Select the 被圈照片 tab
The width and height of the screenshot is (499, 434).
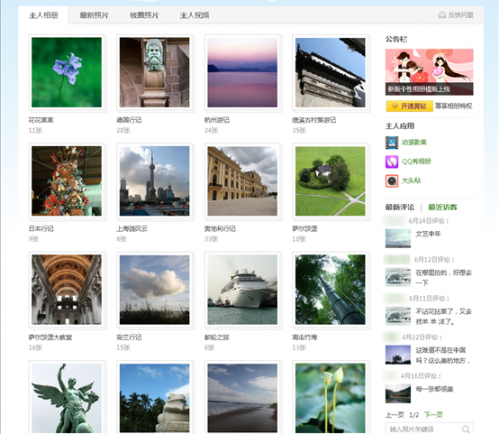coord(144,15)
